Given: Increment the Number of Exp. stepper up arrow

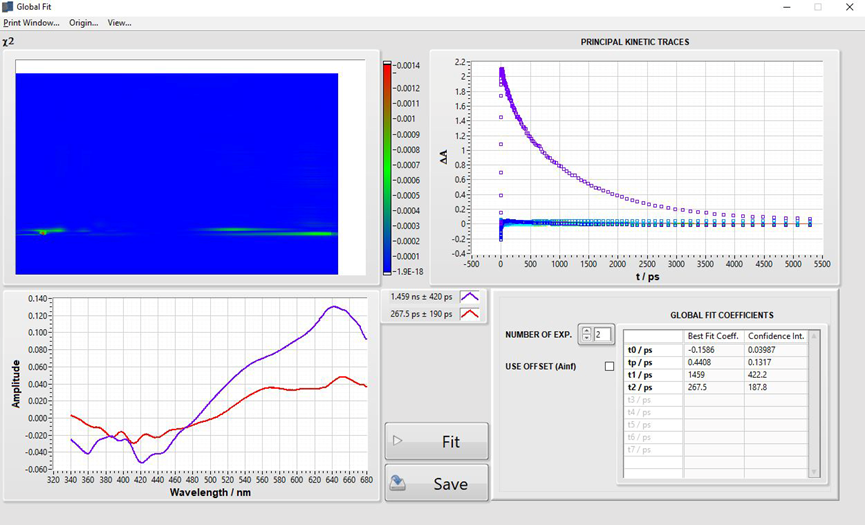Looking at the screenshot, I should tap(586, 331).
